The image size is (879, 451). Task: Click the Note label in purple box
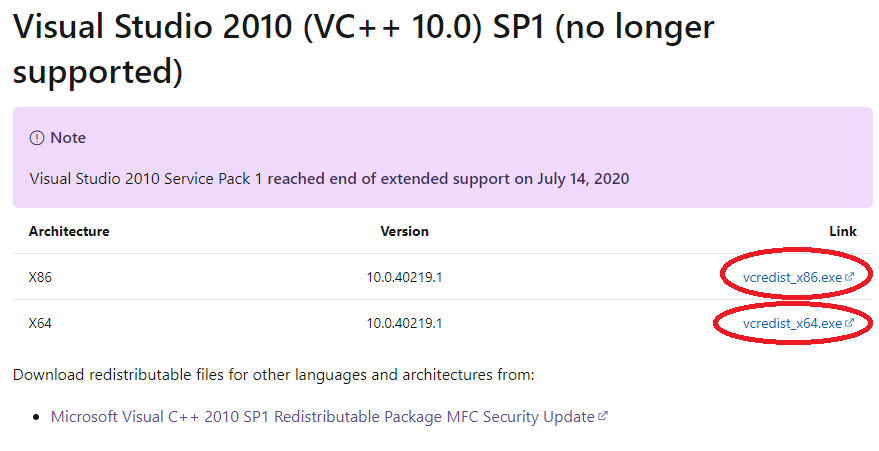coord(68,138)
